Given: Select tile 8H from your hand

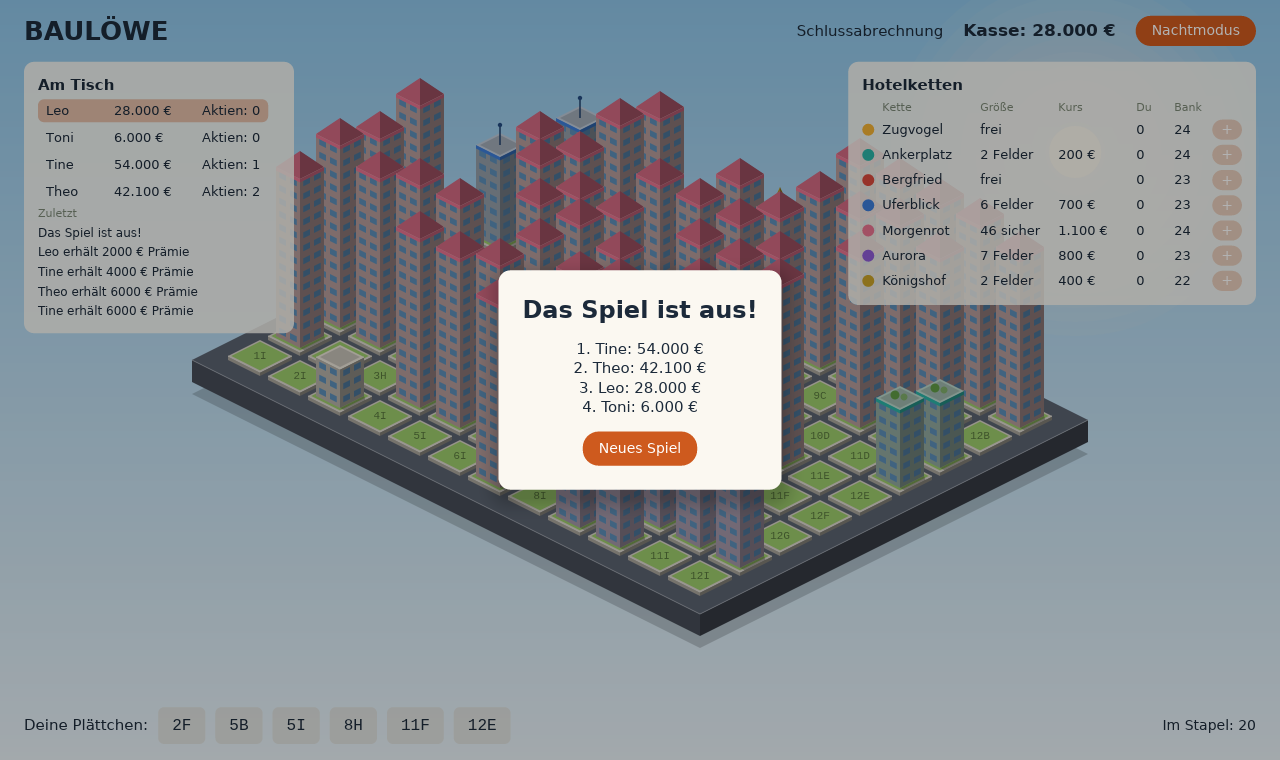Looking at the screenshot, I should click(x=353, y=726).
